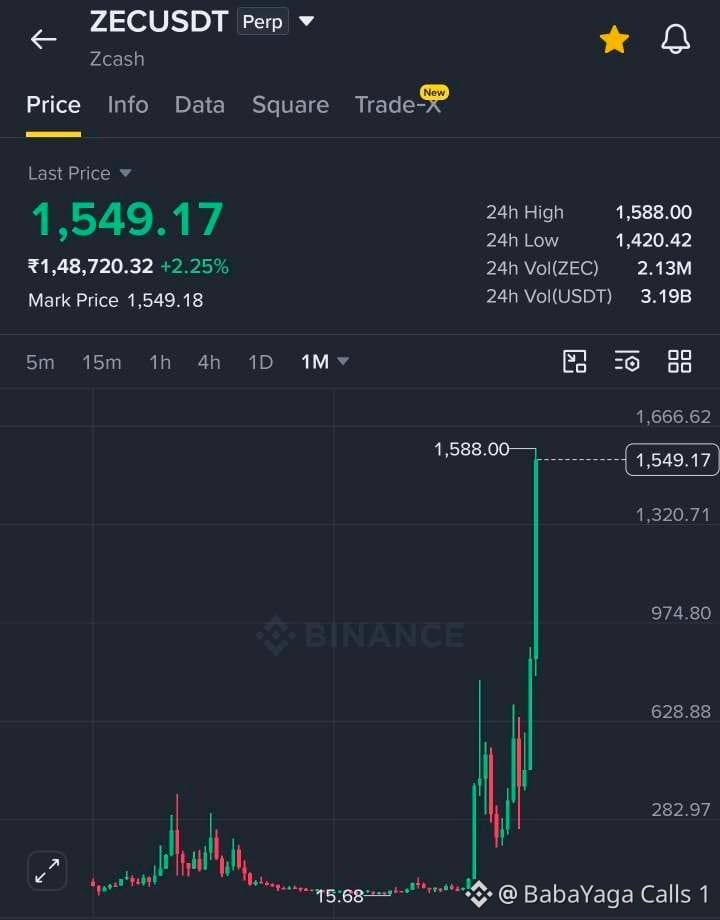The width and height of the screenshot is (720, 920).
Task: Open price alert bell icon
Action: [675, 40]
